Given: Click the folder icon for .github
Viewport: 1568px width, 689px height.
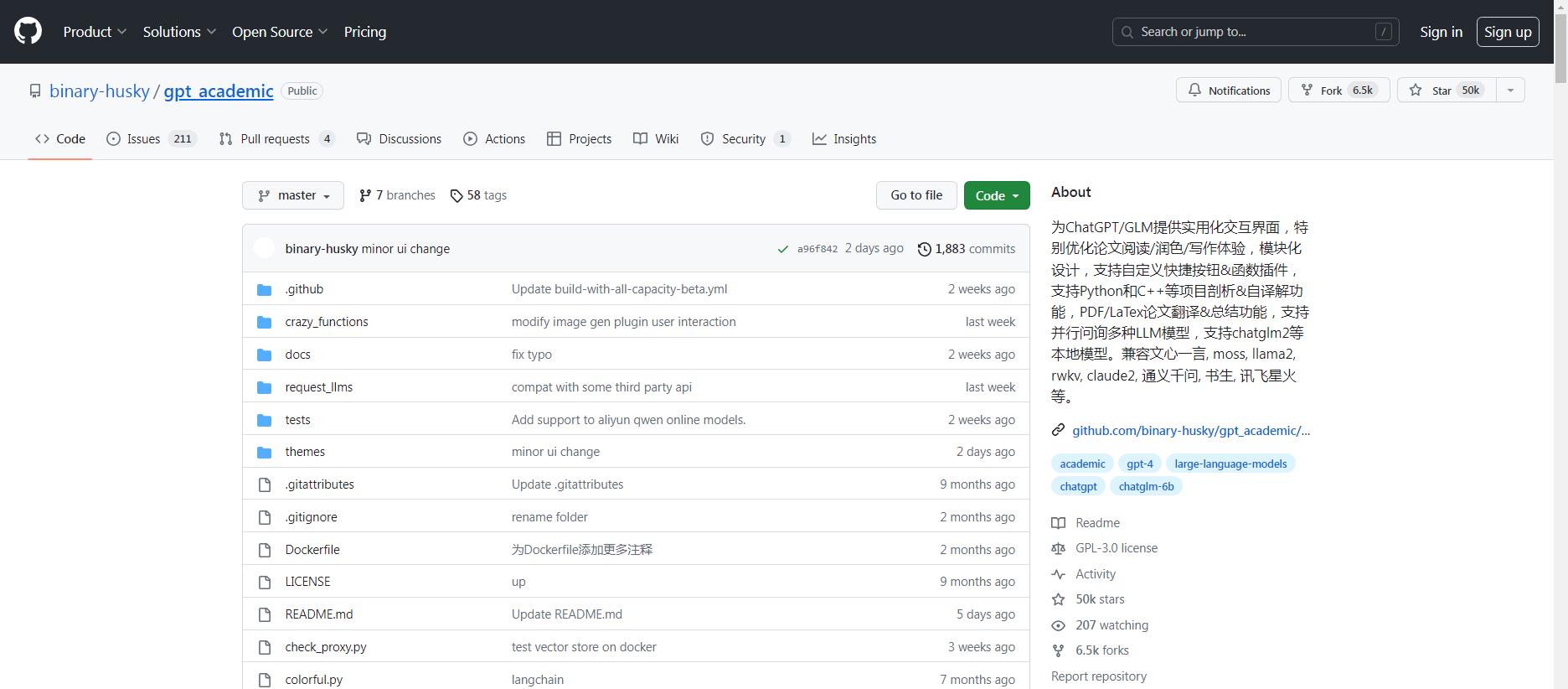Looking at the screenshot, I should [x=265, y=289].
